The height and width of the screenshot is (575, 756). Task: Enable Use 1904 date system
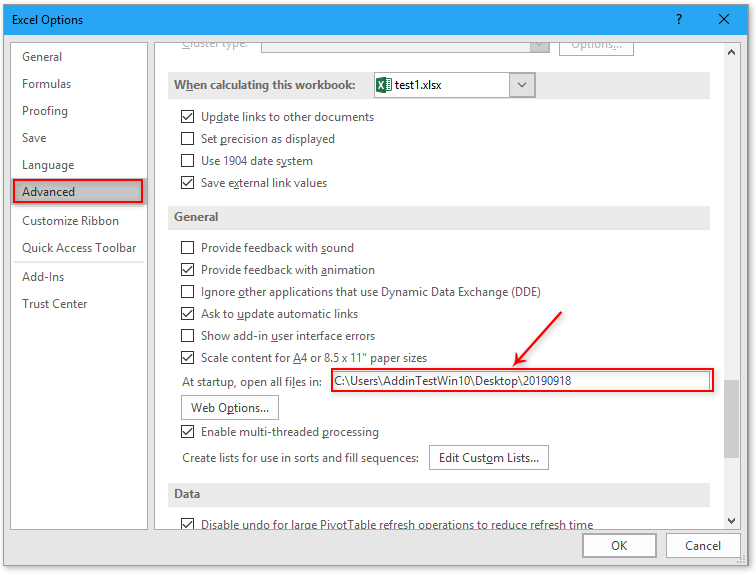click(188, 160)
